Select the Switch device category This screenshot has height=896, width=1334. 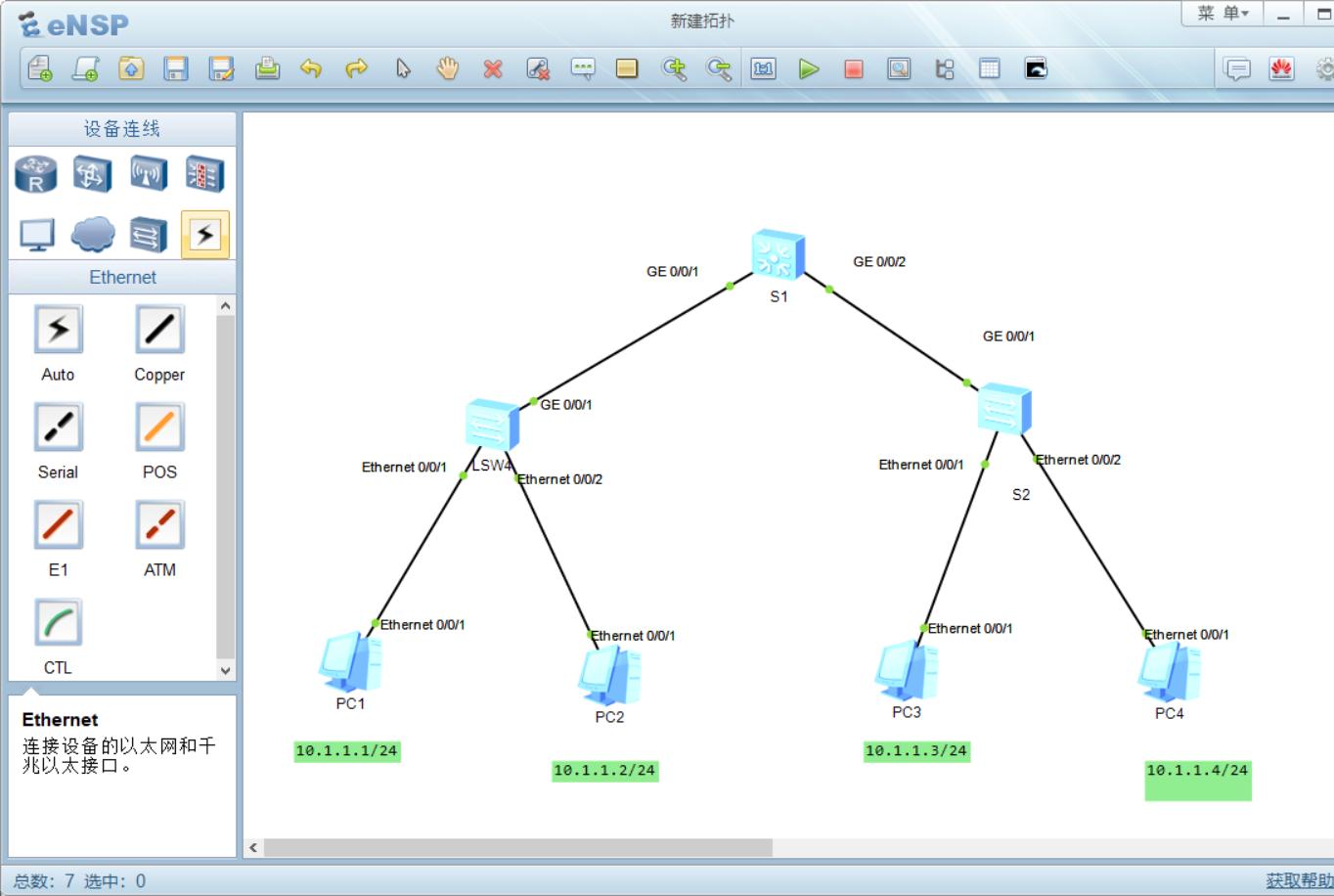pos(93,174)
